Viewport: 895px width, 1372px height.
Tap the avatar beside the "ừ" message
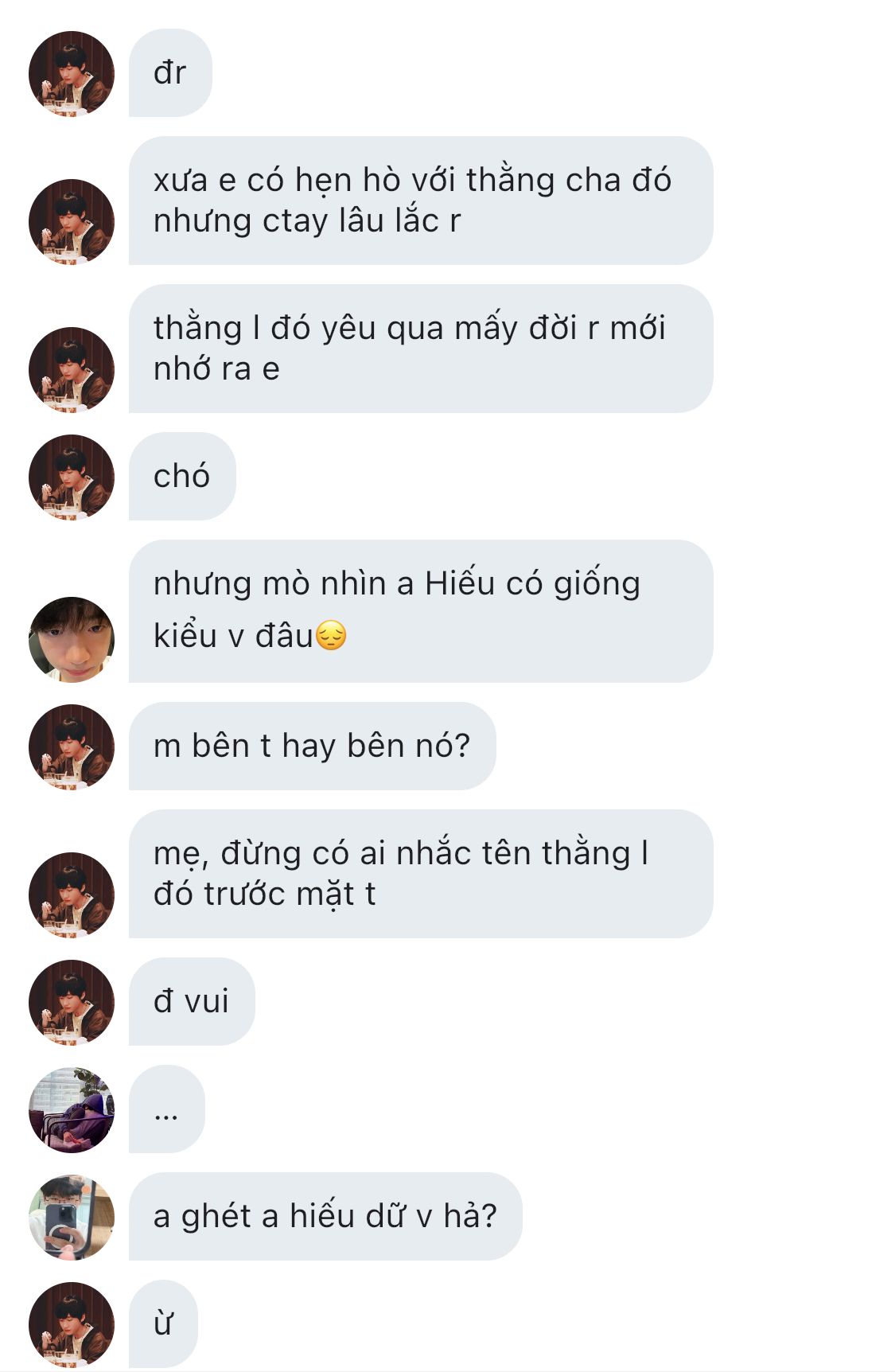pyautogui.click(x=72, y=1325)
